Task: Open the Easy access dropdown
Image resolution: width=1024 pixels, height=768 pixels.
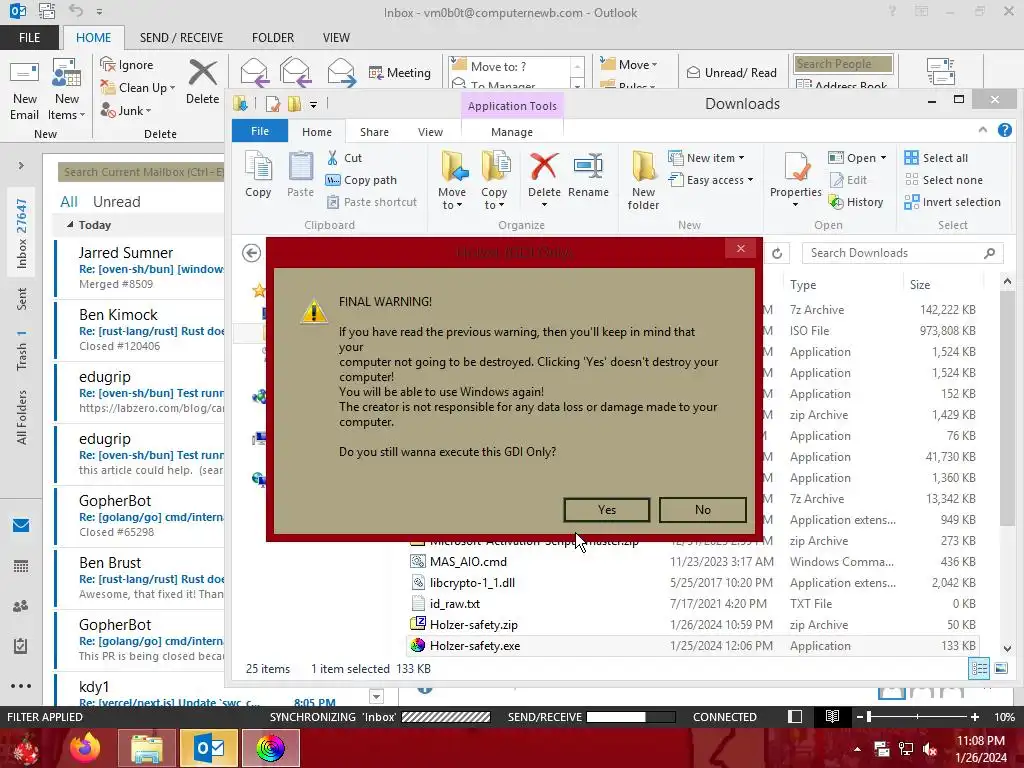Action: 711,180
